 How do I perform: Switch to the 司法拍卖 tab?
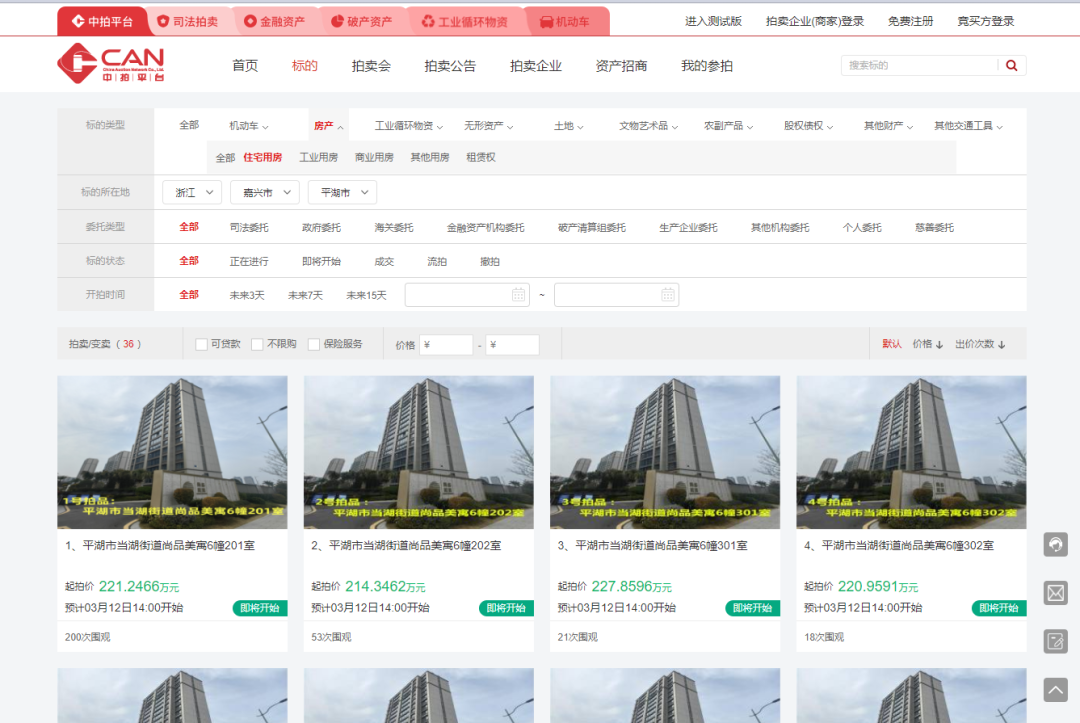187,21
